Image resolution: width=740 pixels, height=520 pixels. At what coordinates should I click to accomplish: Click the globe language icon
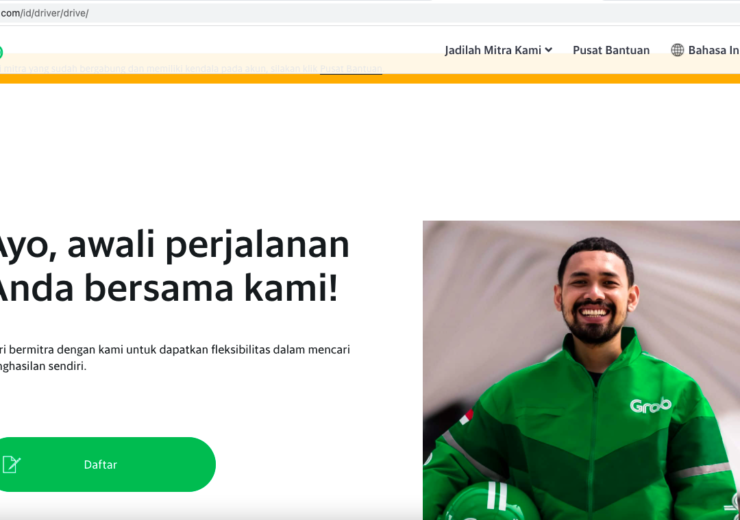tap(677, 50)
